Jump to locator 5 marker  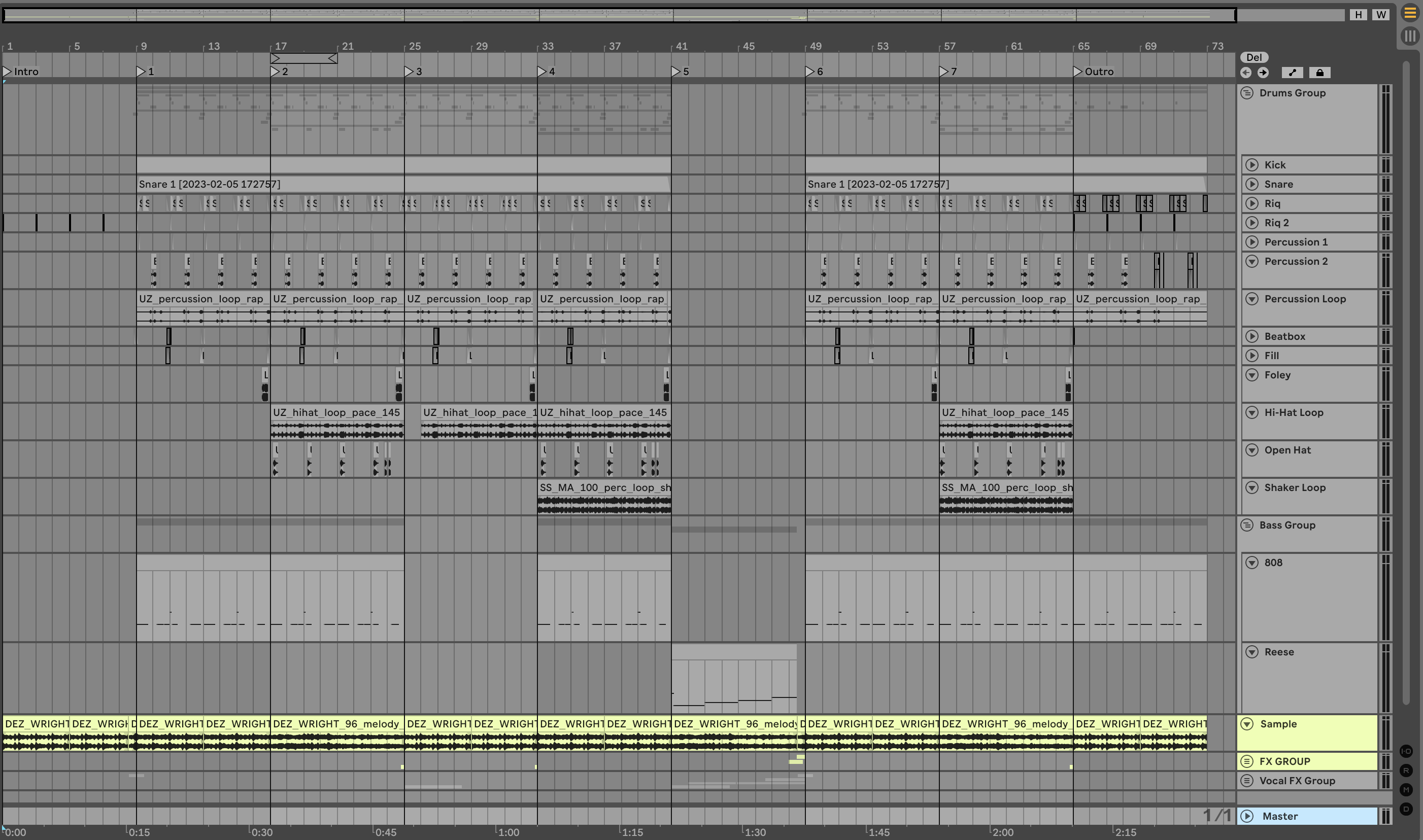tap(676, 72)
